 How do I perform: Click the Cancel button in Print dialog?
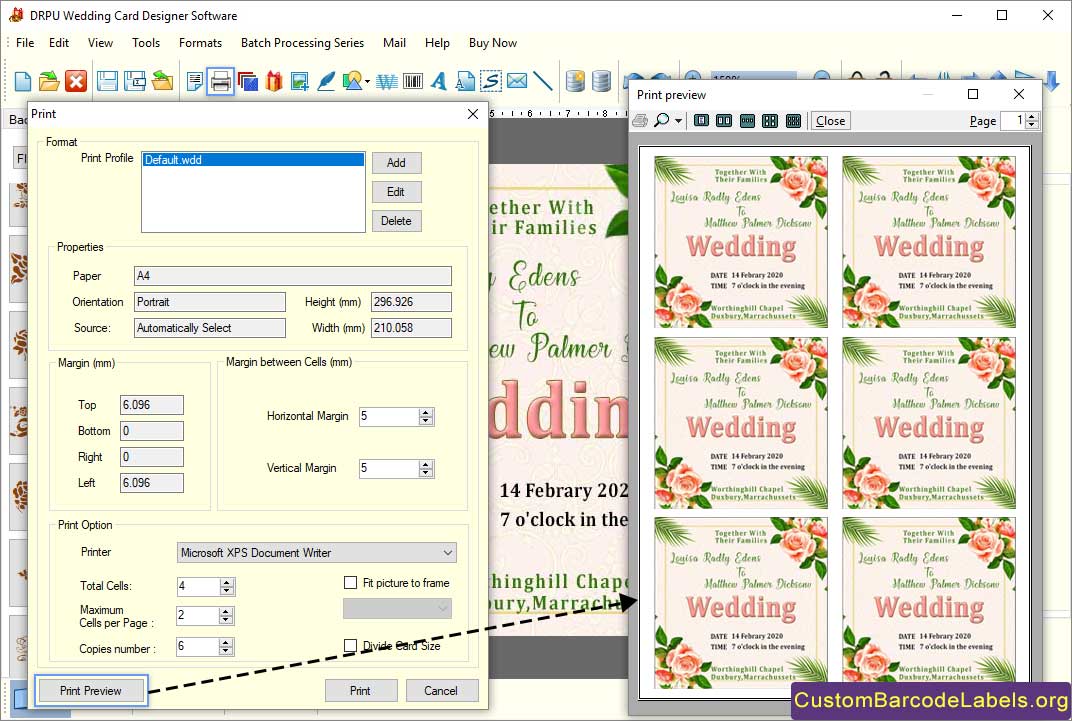click(441, 691)
